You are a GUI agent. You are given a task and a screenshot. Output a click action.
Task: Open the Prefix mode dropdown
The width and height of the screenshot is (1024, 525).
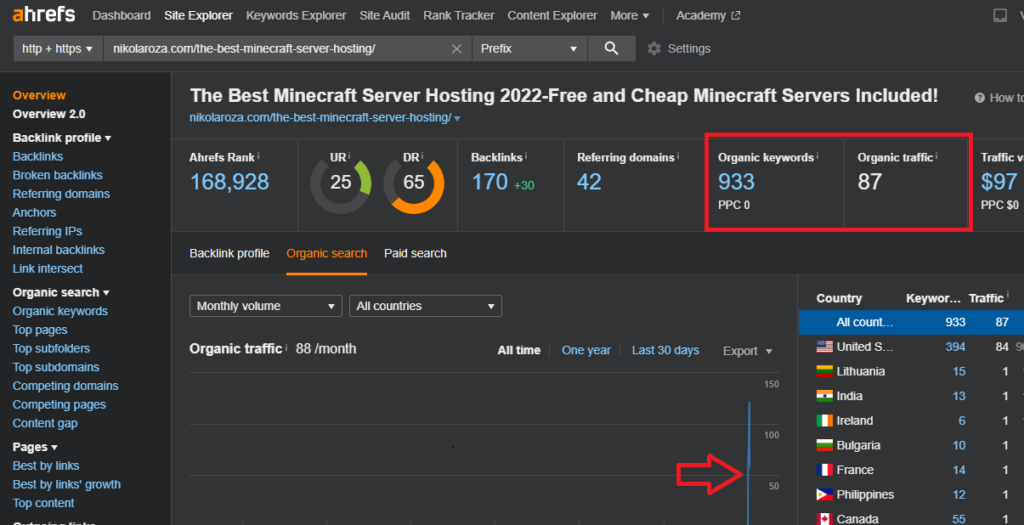click(x=529, y=49)
